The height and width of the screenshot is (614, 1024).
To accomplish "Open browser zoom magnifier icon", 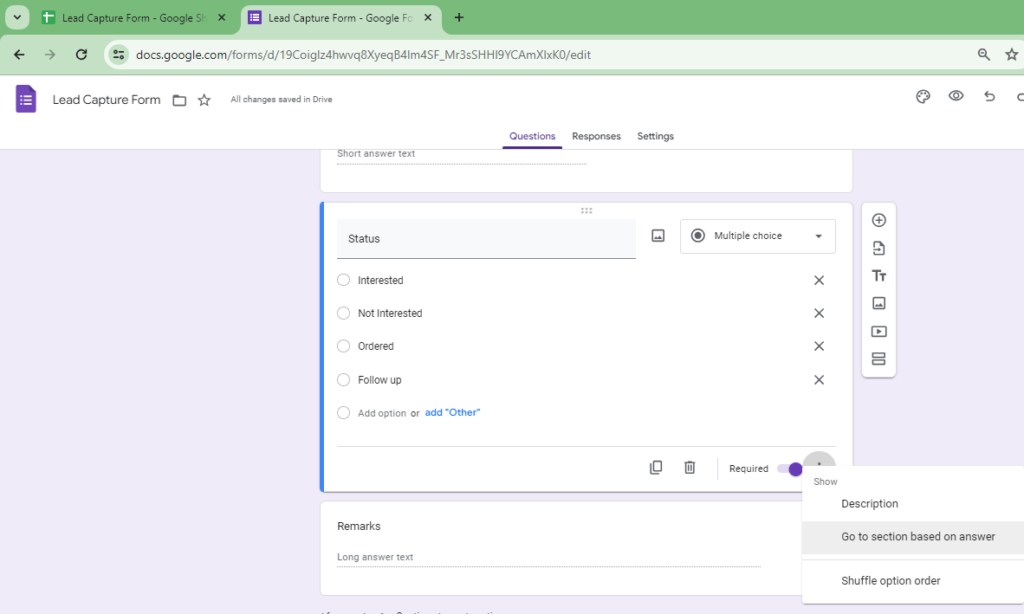I will pos(984,55).
